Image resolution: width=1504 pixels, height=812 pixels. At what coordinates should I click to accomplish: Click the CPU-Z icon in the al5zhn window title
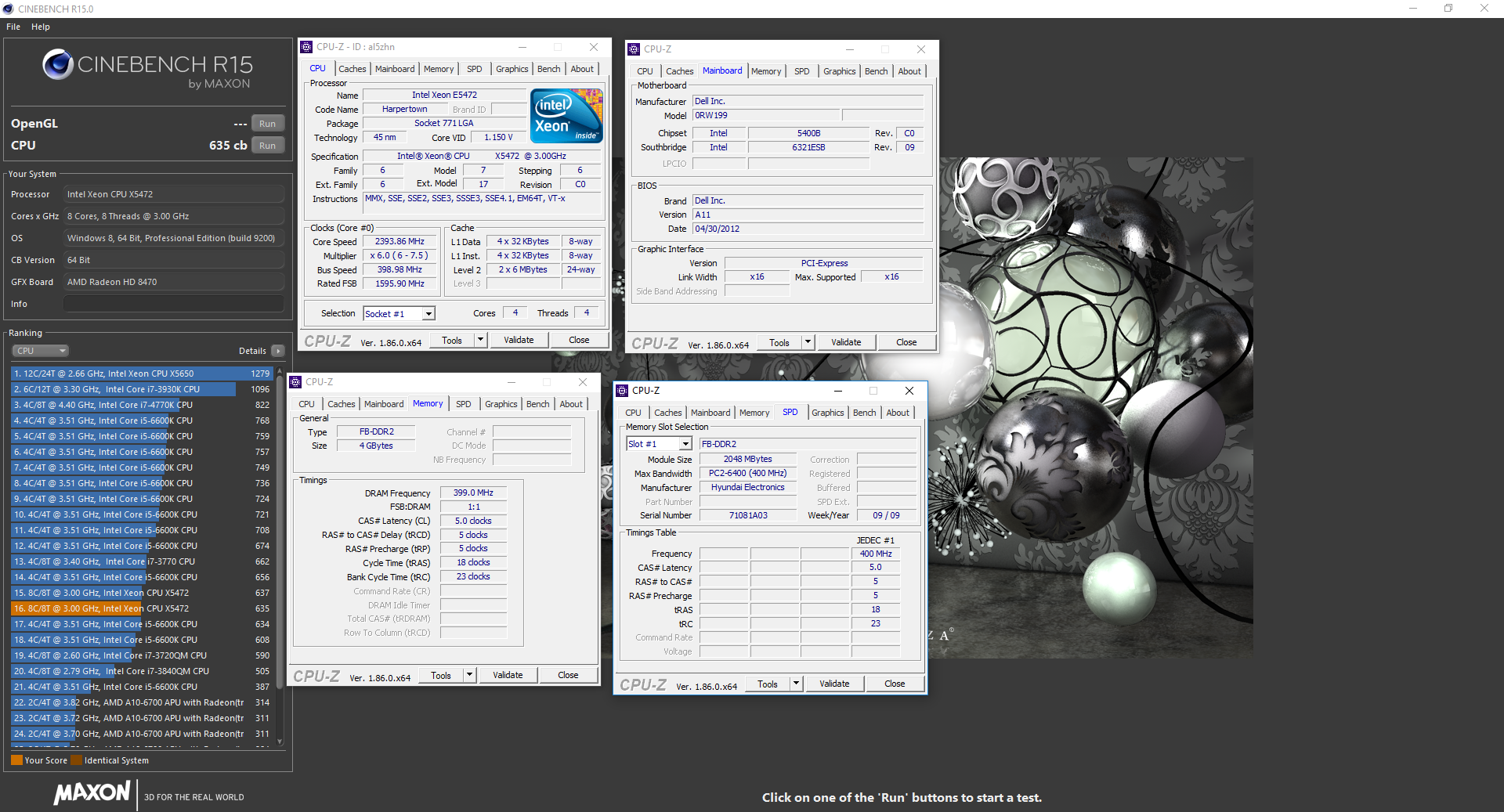[x=307, y=47]
